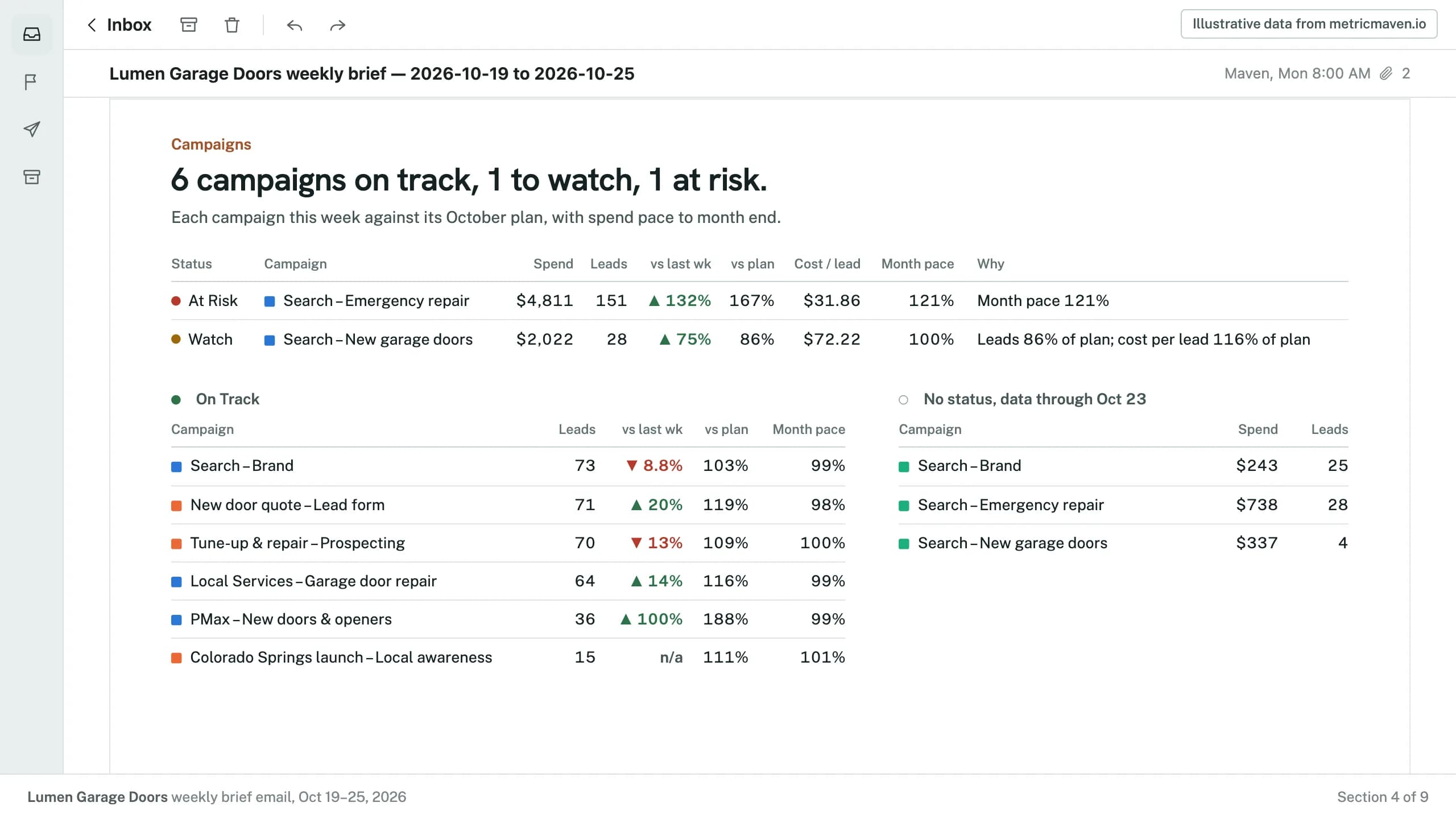Click orange swatch beside Colorado Springs launch

[177, 658]
